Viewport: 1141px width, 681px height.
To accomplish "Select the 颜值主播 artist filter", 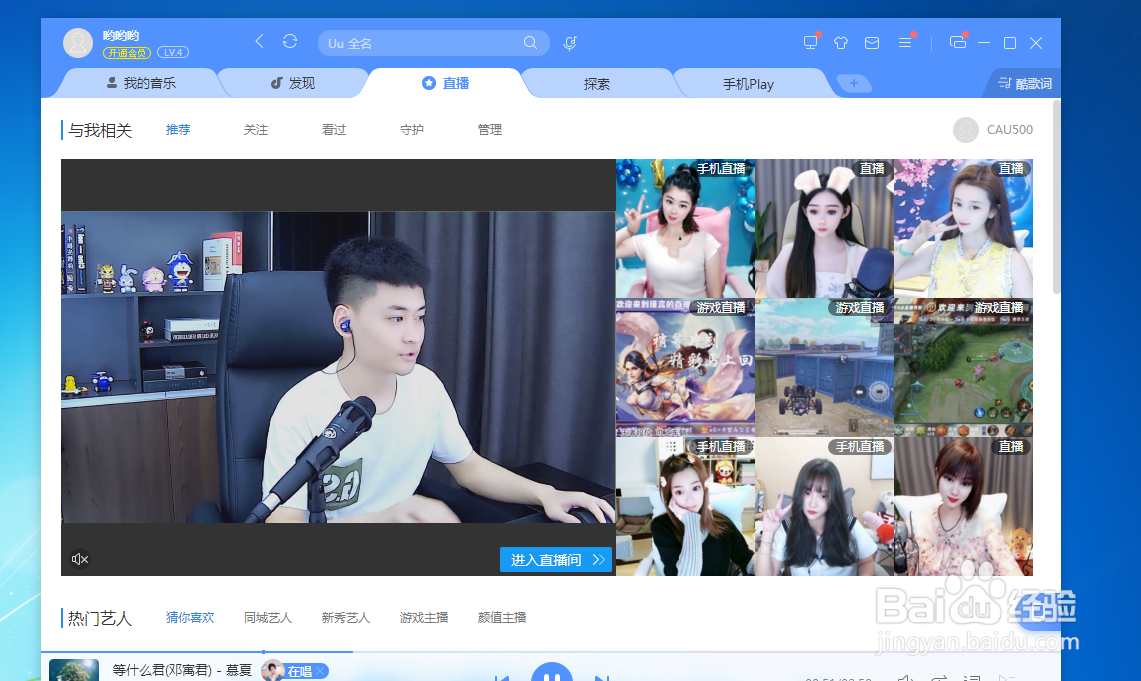I will click(x=501, y=617).
